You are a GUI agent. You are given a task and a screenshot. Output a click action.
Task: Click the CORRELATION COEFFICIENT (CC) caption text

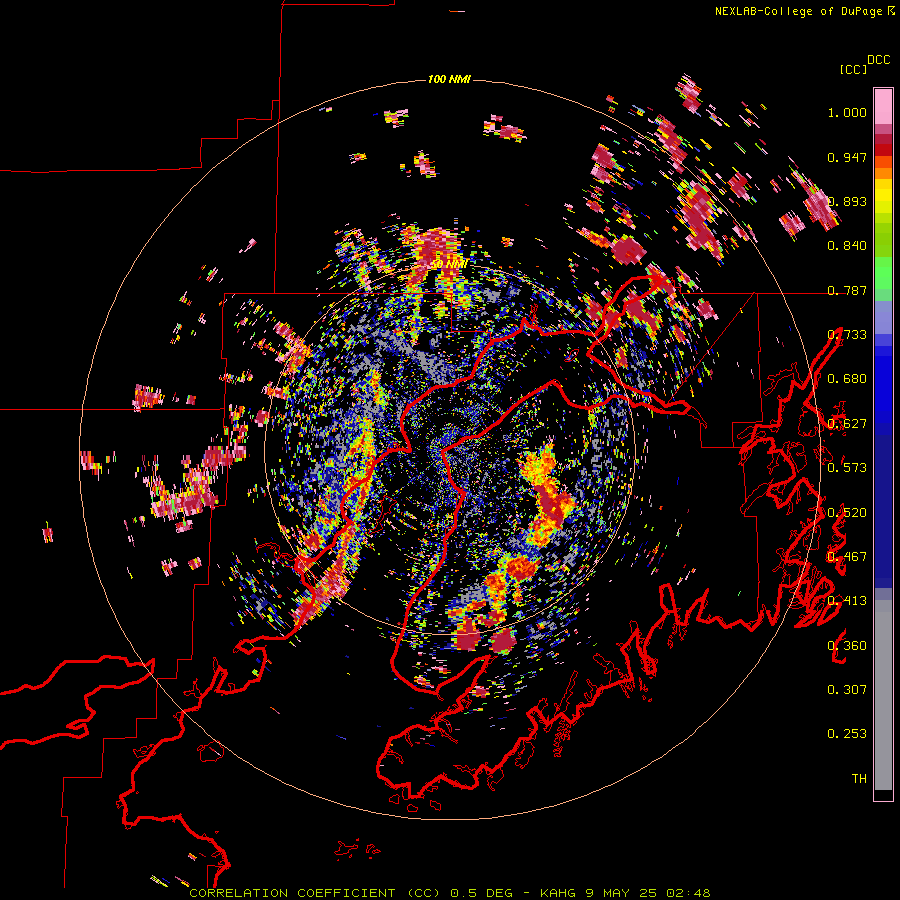coord(315,893)
